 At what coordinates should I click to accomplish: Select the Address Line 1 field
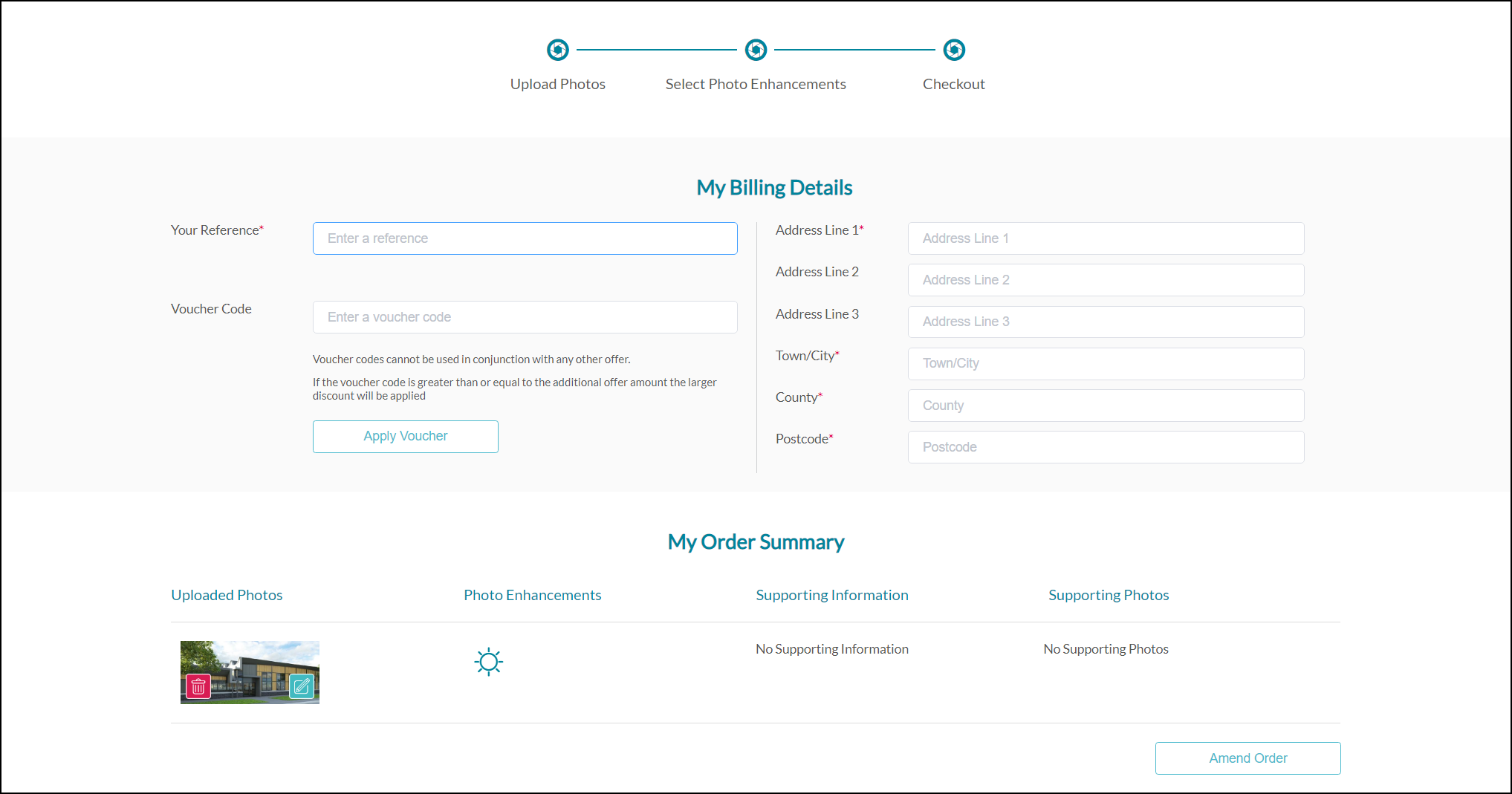point(1106,238)
